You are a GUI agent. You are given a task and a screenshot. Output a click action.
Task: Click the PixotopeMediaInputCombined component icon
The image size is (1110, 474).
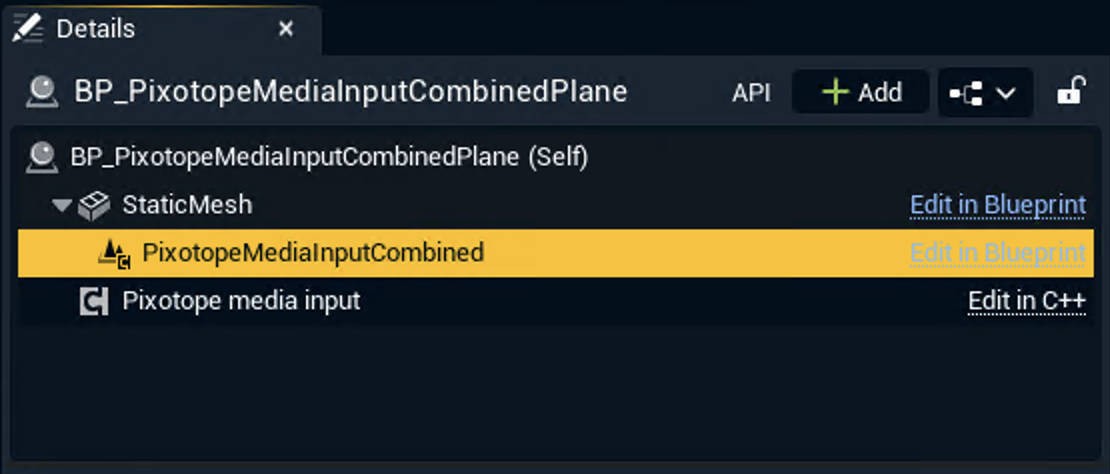click(115, 254)
